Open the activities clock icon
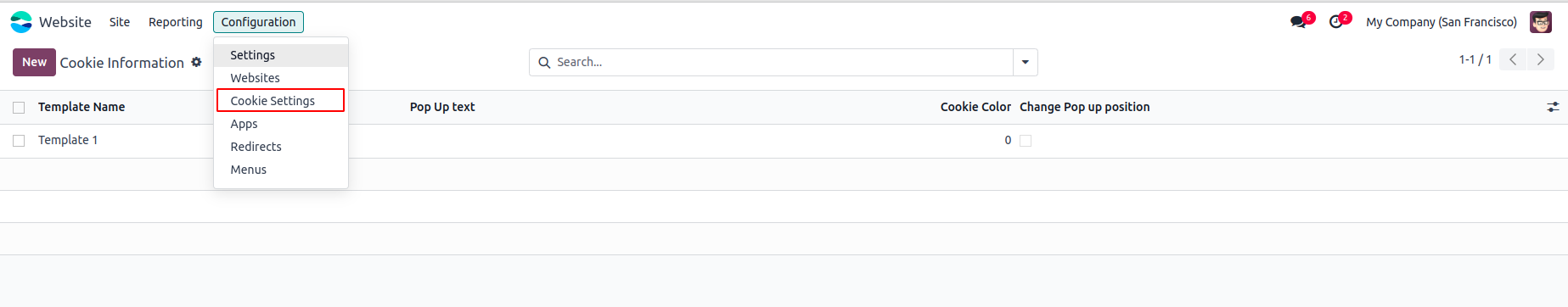 click(x=1336, y=22)
